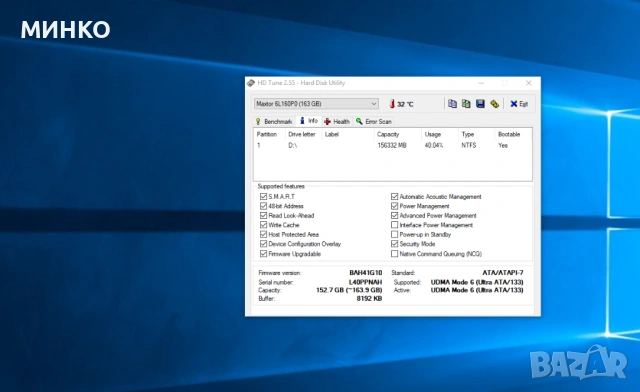
Task: Click the copy screenshot icon in toolbar
Action: pos(466,104)
